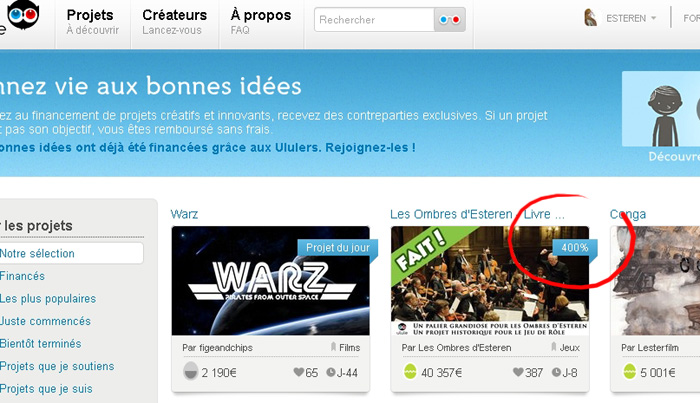Click the heart icon on Warz card
Viewport: 700px width, 403px height.
(x=298, y=372)
